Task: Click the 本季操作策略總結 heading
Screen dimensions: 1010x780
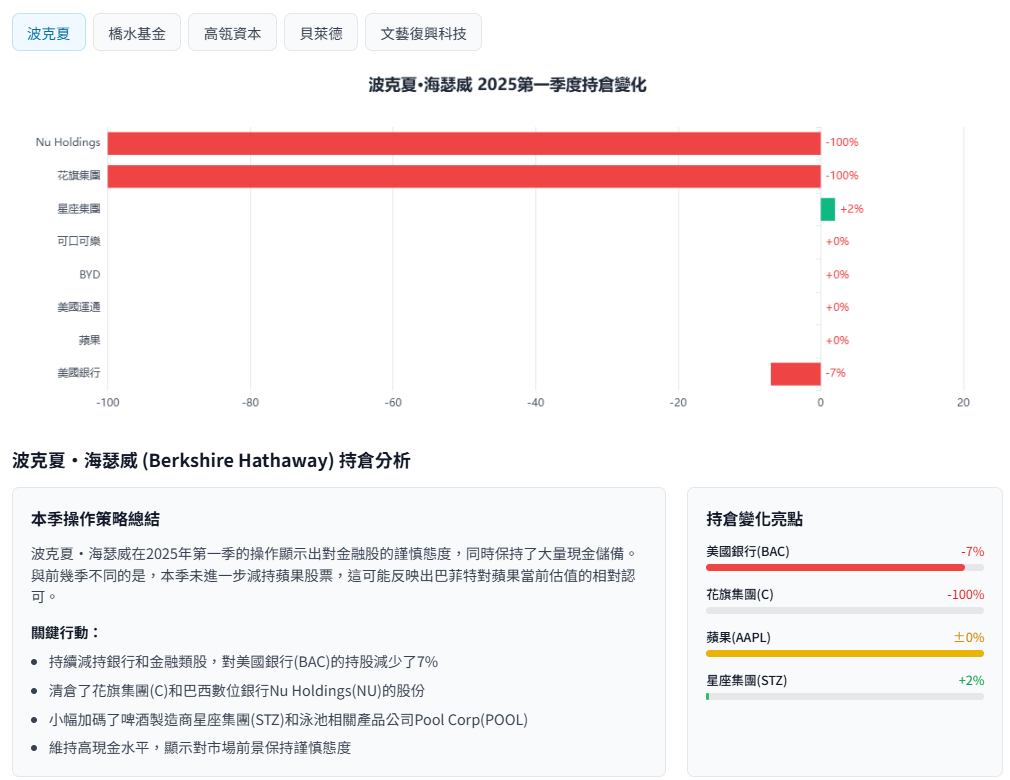Action: pyautogui.click(x=95, y=519)
